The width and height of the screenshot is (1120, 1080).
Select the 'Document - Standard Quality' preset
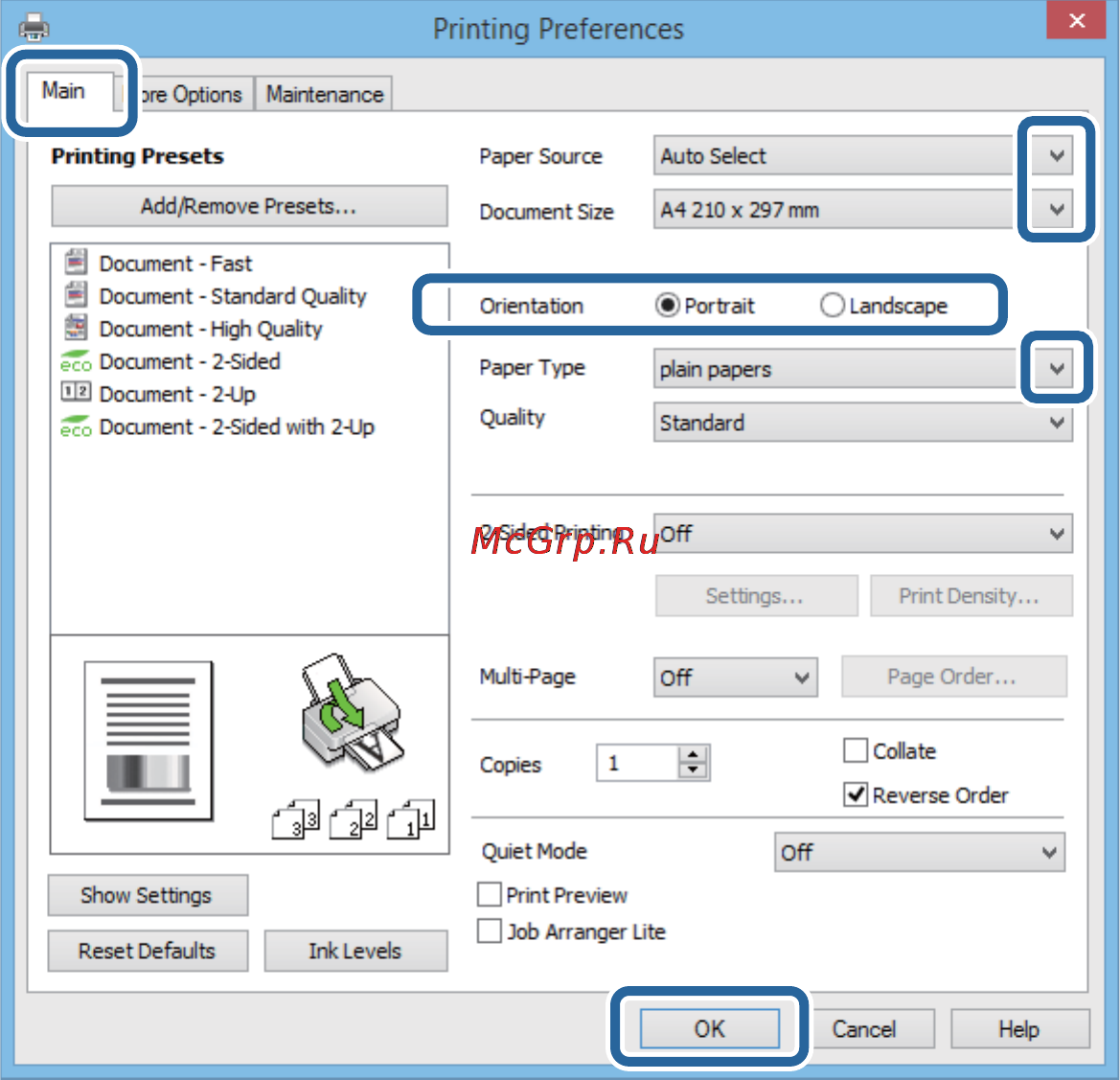[x=233, y=296]
